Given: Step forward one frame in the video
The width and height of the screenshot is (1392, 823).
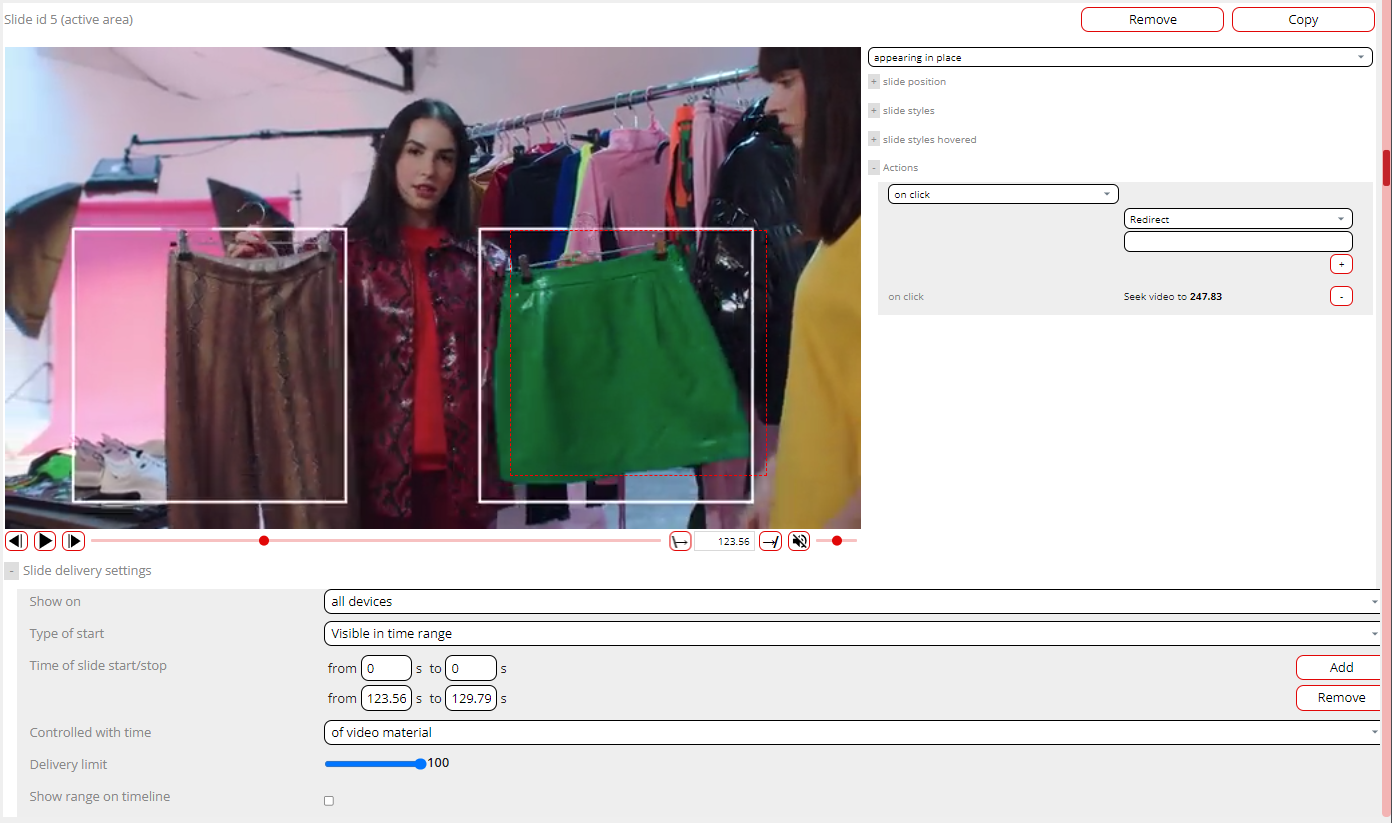Looking at the screenshot, I should tap(73, 541).
